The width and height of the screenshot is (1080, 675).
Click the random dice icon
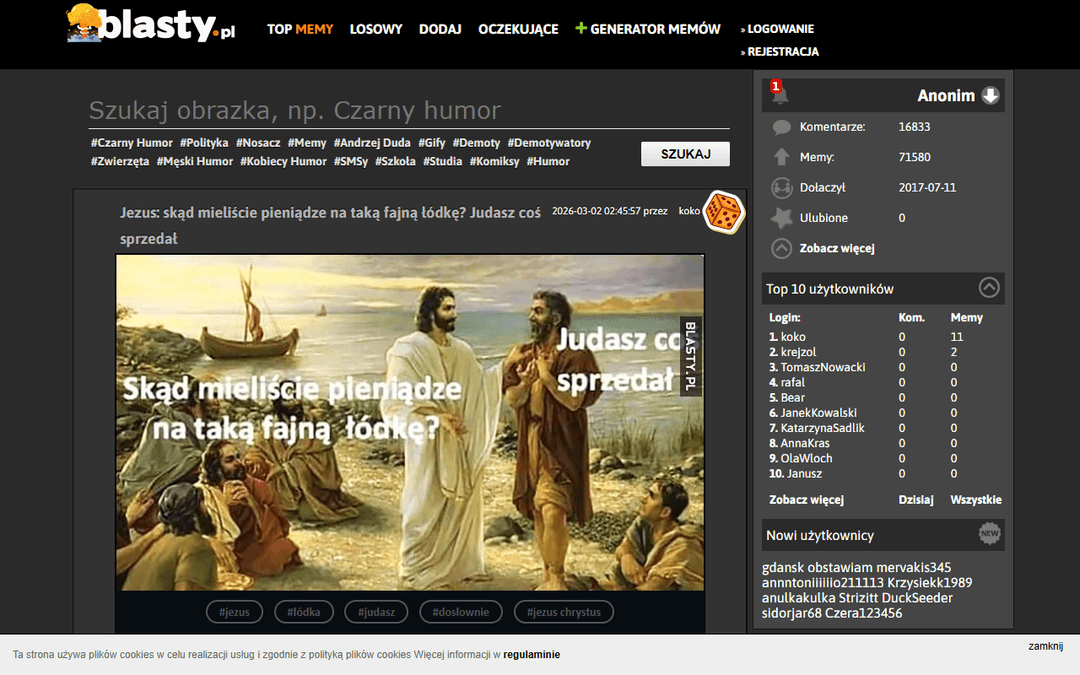click(x=724, y=212)
